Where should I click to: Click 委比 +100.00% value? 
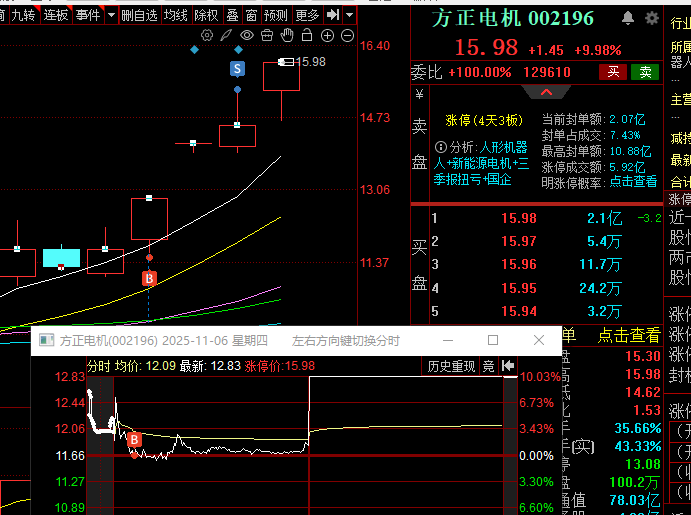point(479,72)
